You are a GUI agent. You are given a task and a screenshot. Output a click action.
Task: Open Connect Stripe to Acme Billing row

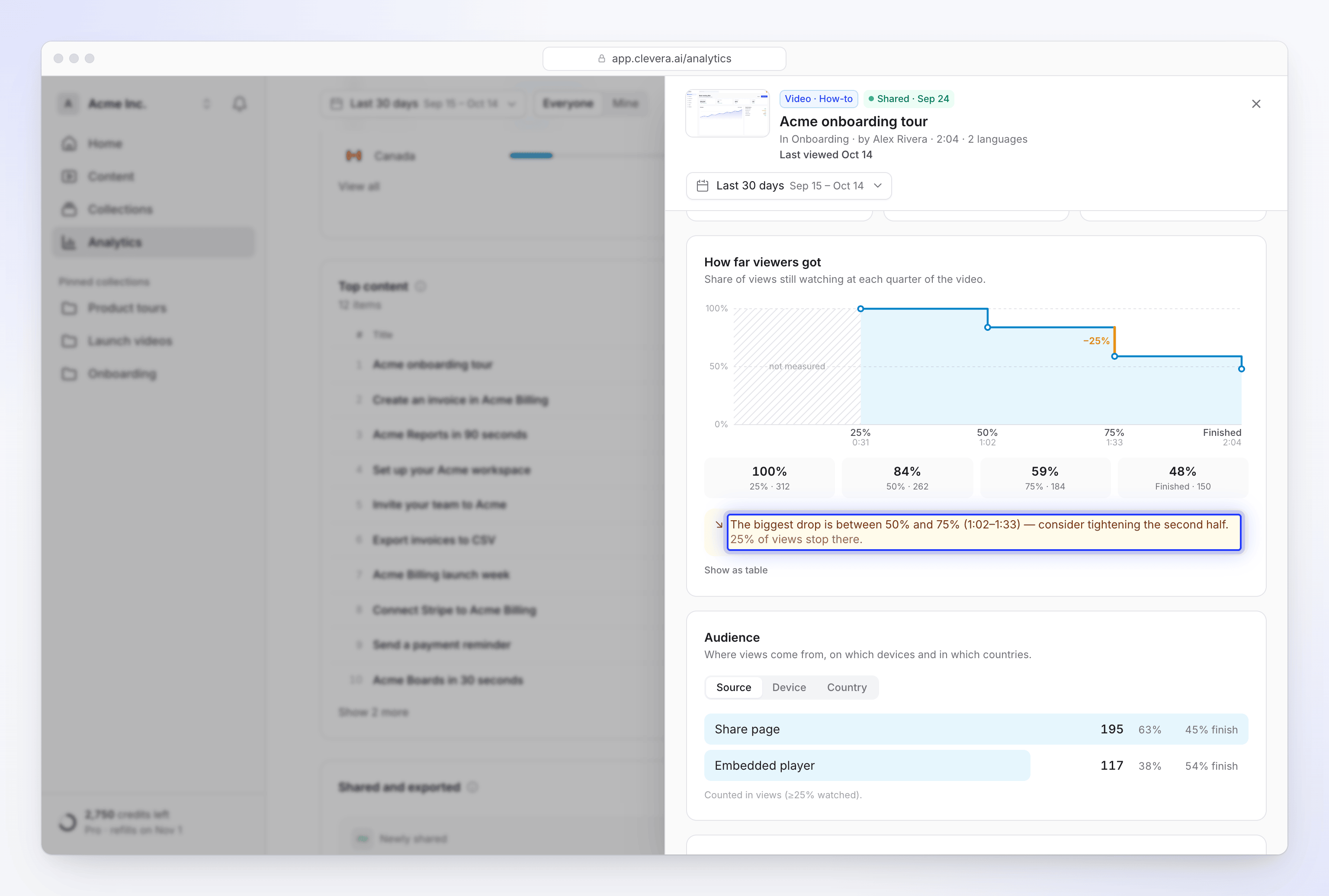(454, 610)
